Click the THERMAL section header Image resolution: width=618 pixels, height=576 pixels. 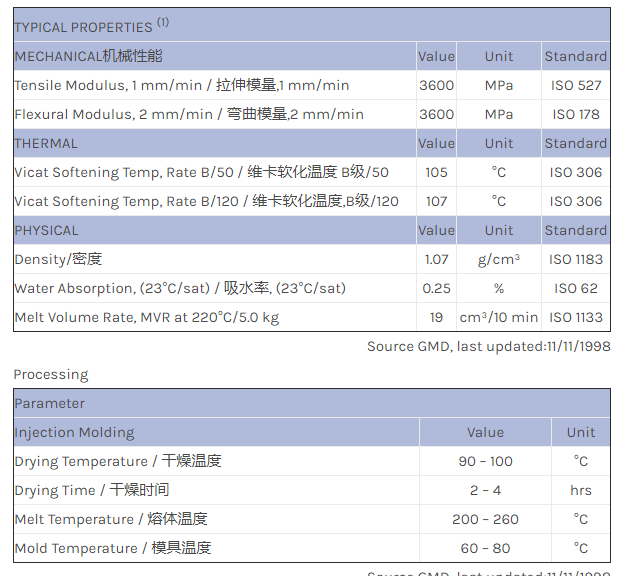46,143
